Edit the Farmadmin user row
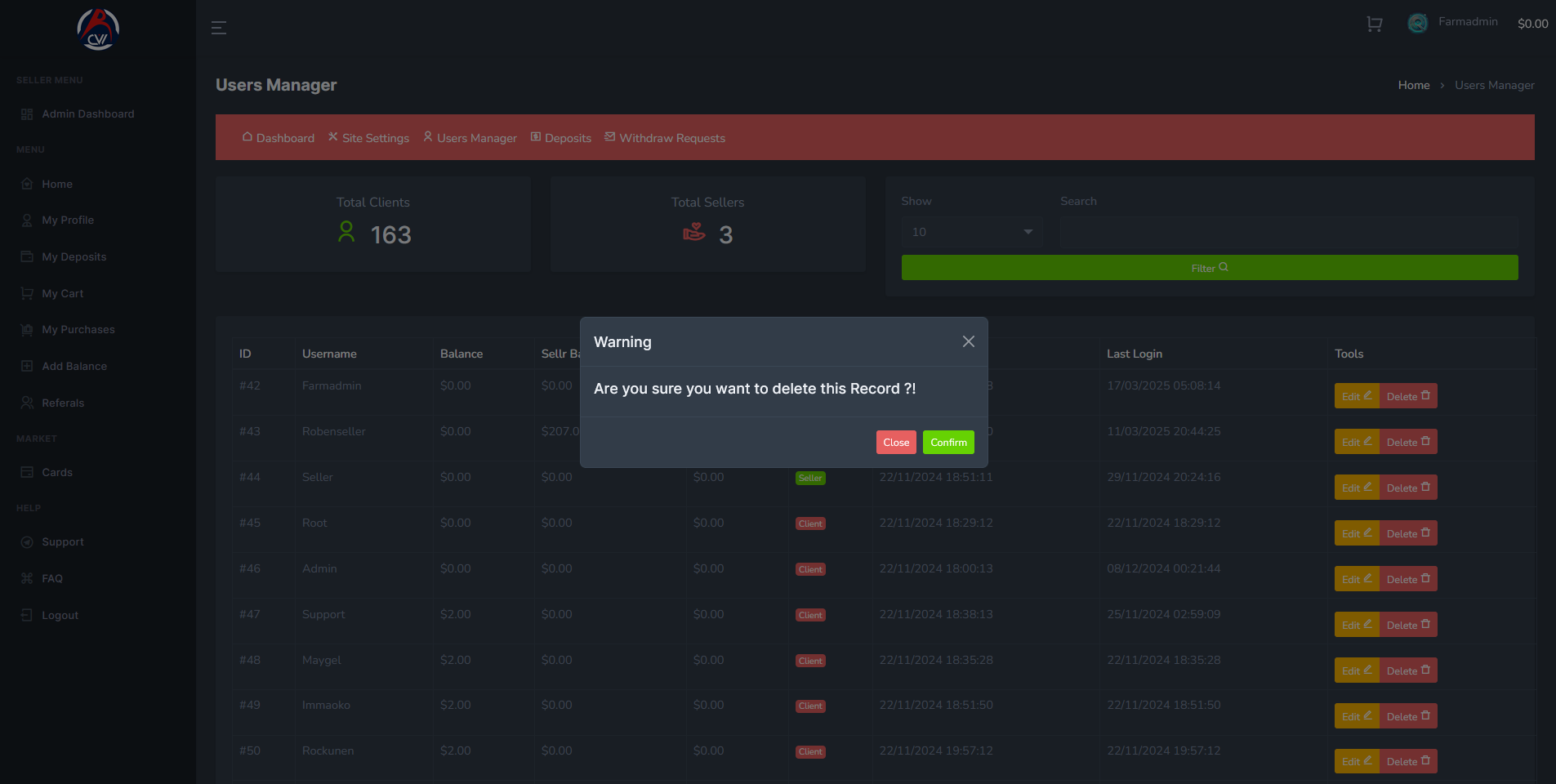This screenshot has height=784, width=1556. click(1357, 396)
